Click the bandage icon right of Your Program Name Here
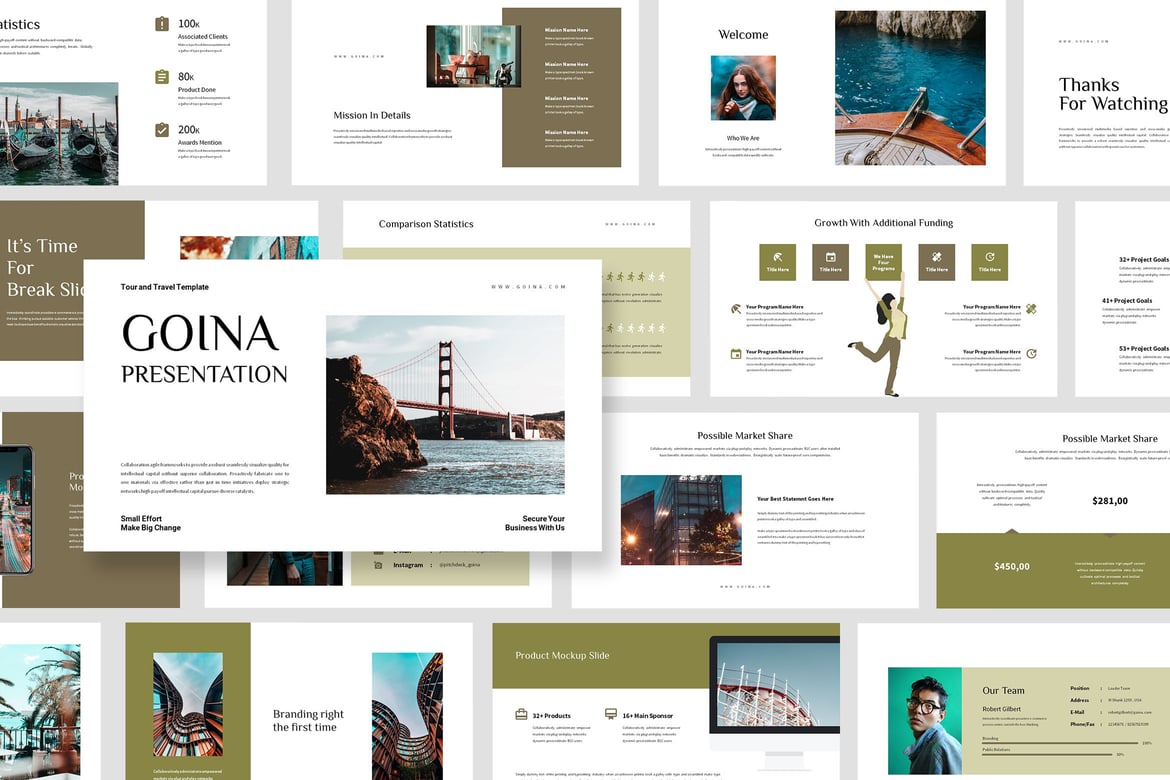This screenshot has width=1170, height=780. pyautogui.click(x=1031, y=308)
